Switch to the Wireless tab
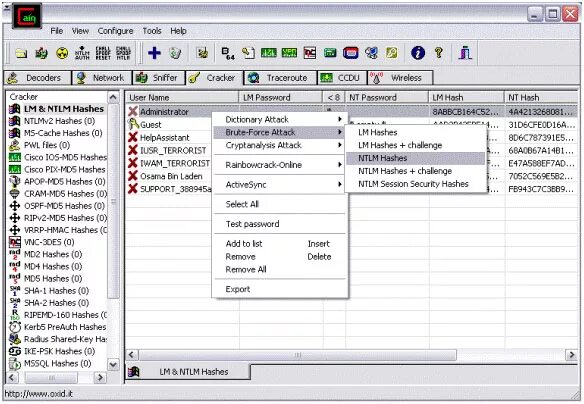Viewport: 584px width, 404px height. point(400,78)
